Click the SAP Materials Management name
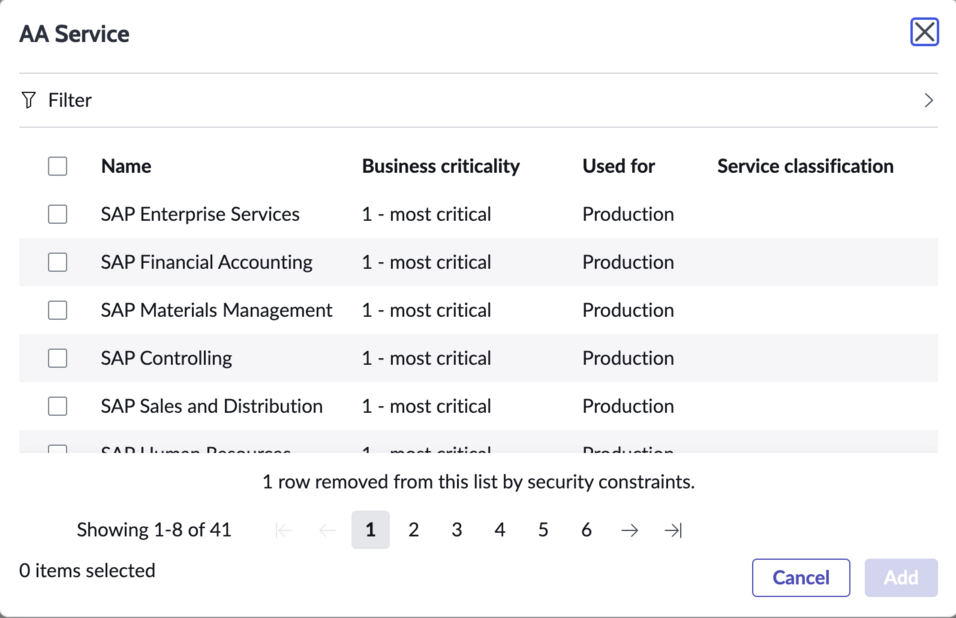The width and height of the screenshot is (956, 618). pyautogui.click(x=216, y=310)
